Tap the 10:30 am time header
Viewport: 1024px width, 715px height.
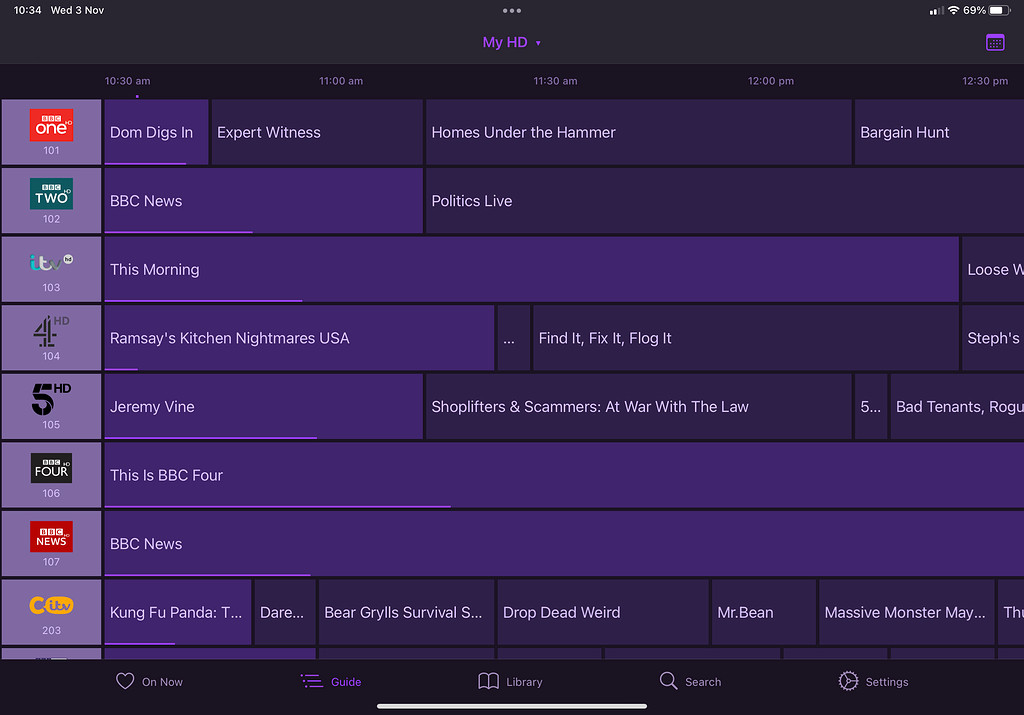[x=127, y=81]
